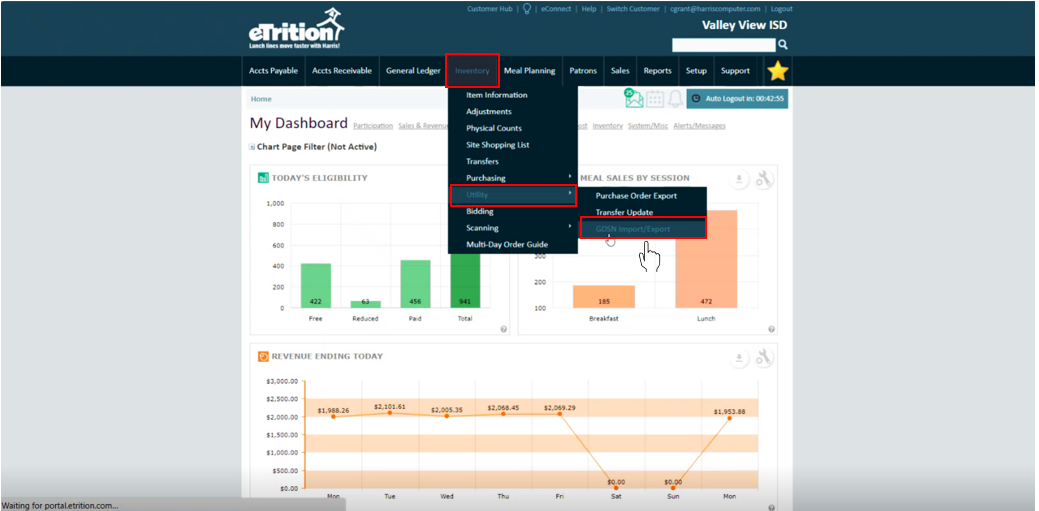This screenshot has width=1039, height=511.
Task: Click the search input field
Action: point(723,45)
